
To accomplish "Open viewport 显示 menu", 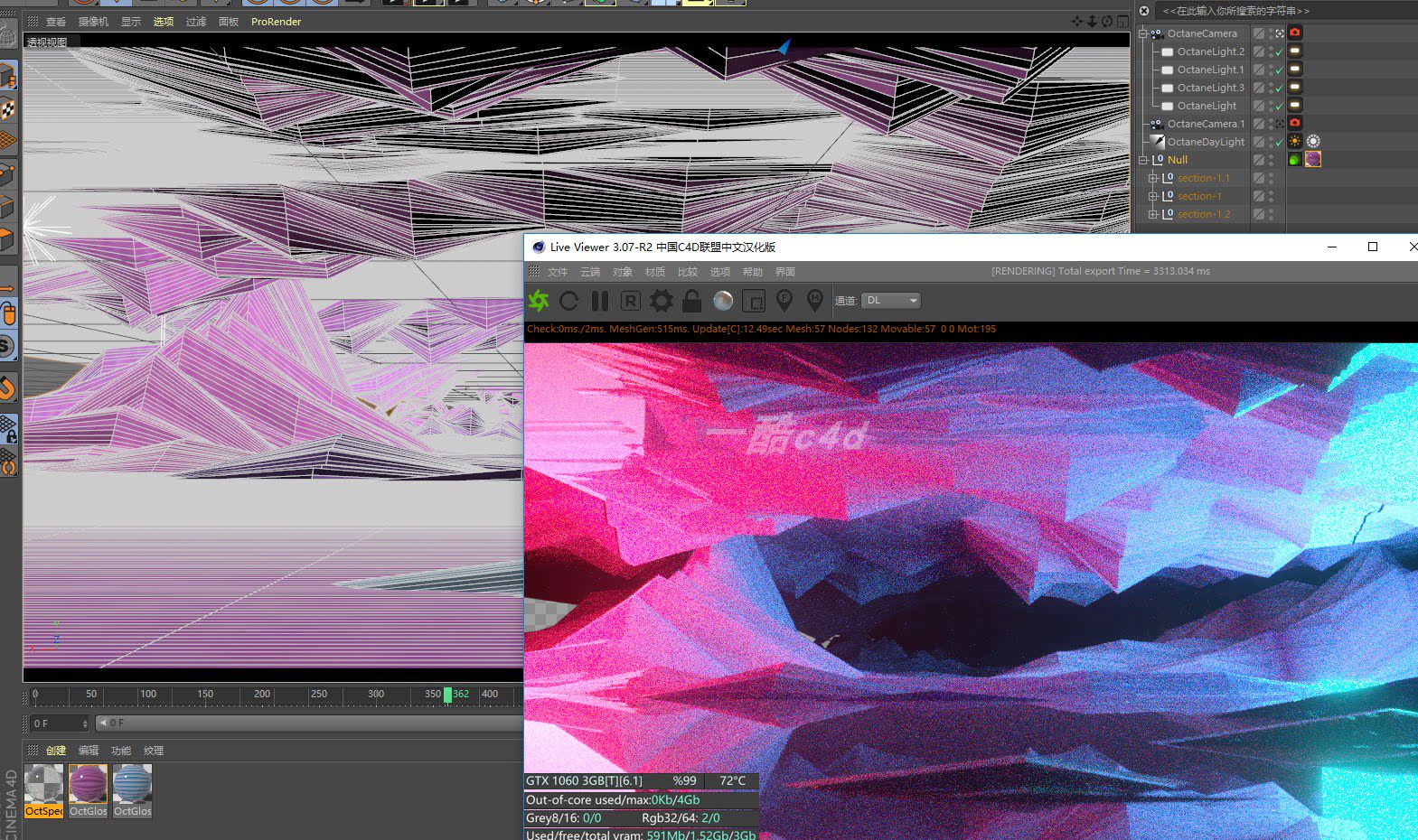I will tap(131, 22).
